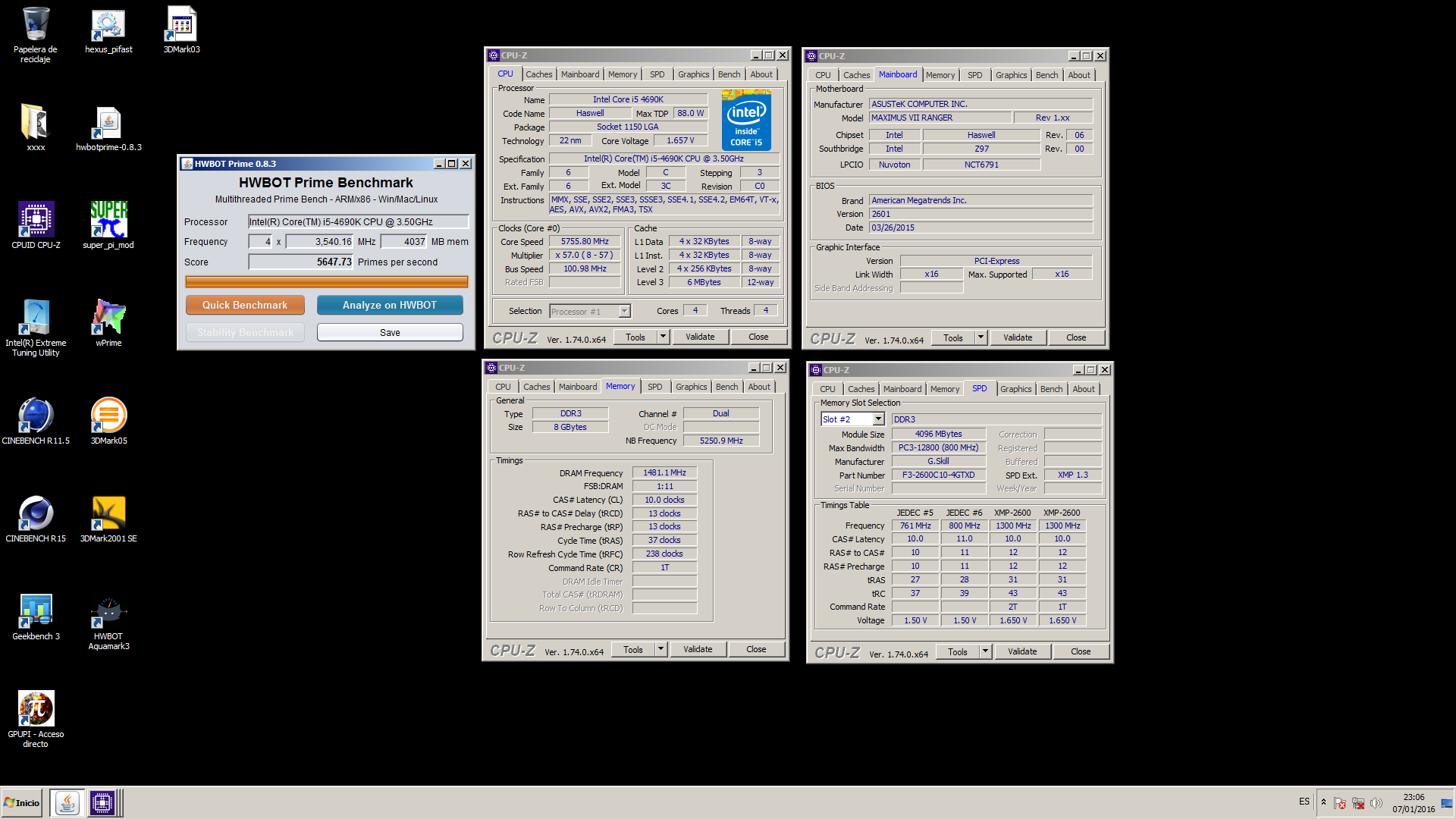Image resolution: width=1456 pixels, height=819 pixels.
Task: Expand Tools arrow in CPU tab window
Action: pyautogui.click(x=663, y=337)
